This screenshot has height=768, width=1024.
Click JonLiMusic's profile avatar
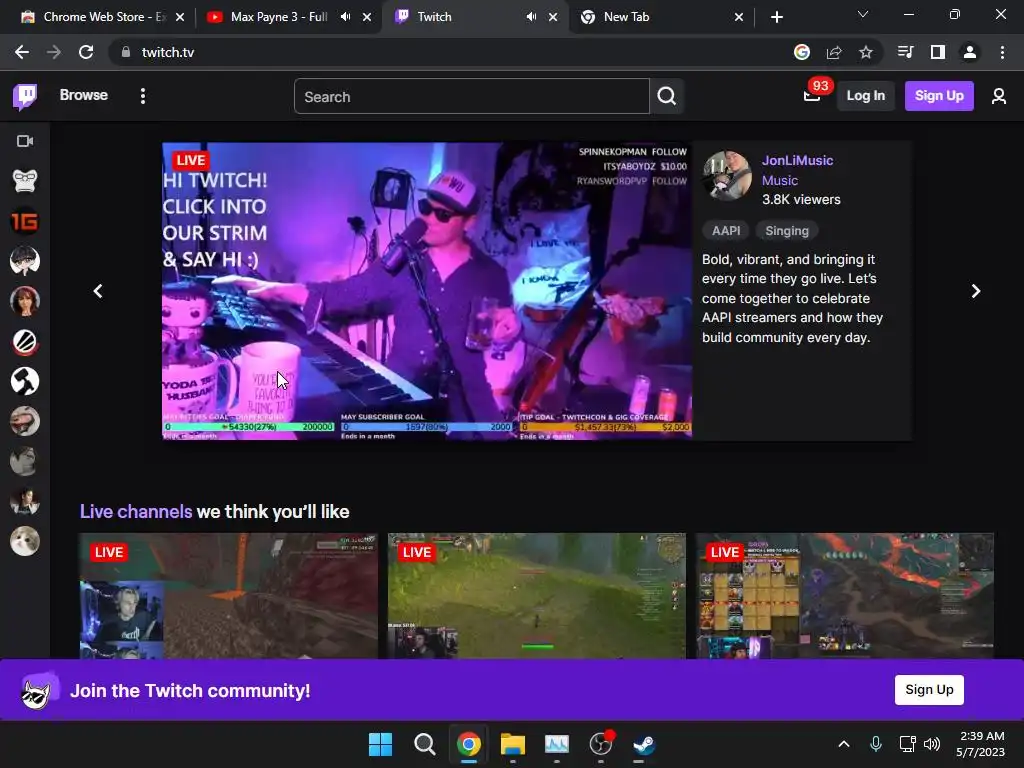pos(727,175)
